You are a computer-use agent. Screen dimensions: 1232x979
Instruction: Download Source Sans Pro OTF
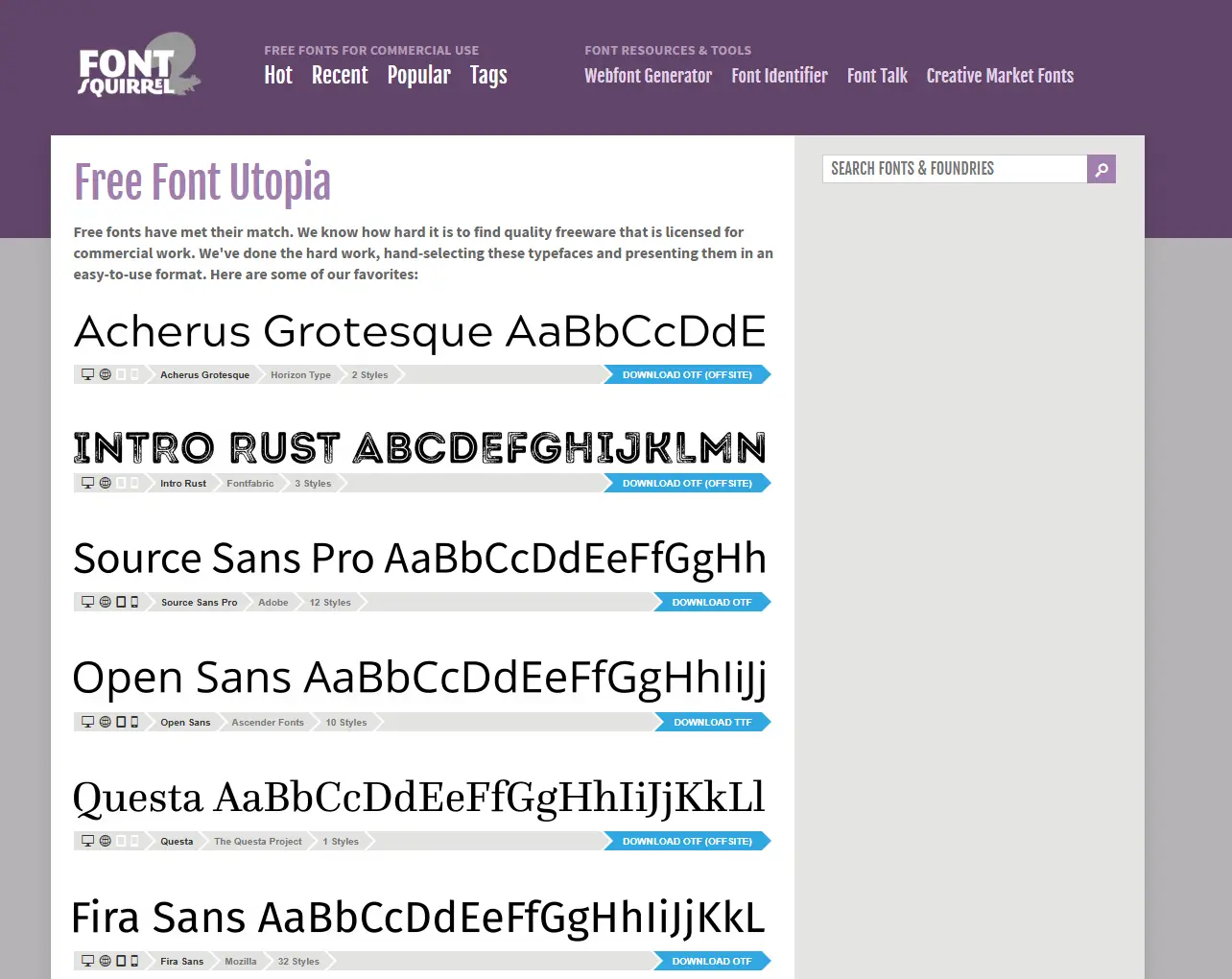(712, 602)
